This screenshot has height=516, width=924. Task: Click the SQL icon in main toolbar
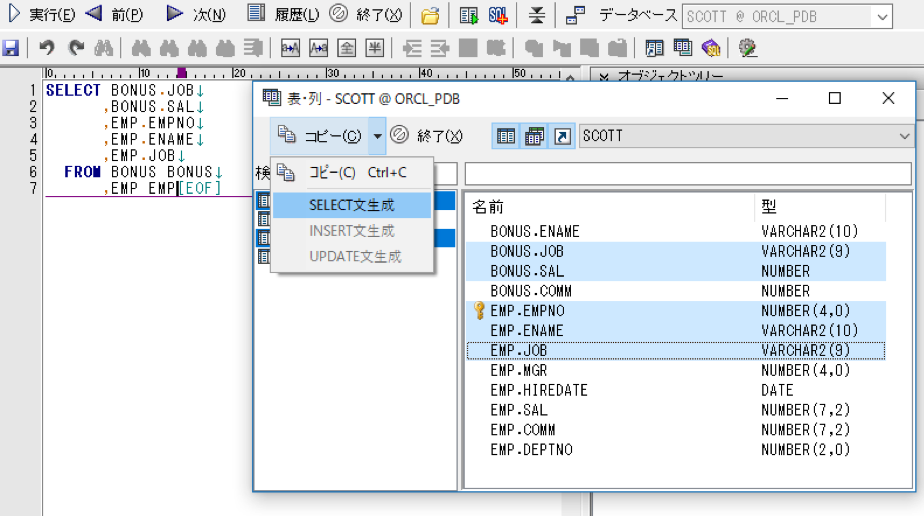point(497,15)
